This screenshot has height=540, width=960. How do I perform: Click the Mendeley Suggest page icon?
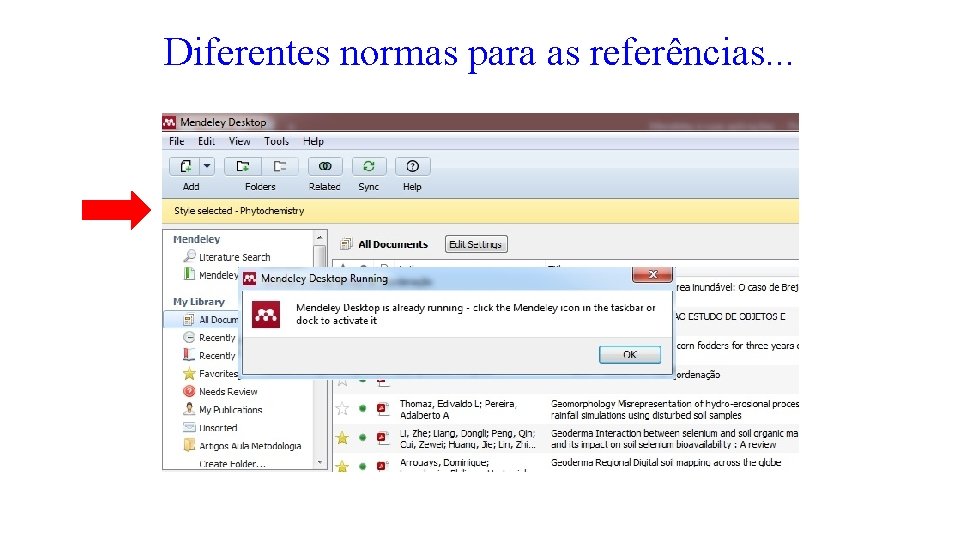point(190,274)
